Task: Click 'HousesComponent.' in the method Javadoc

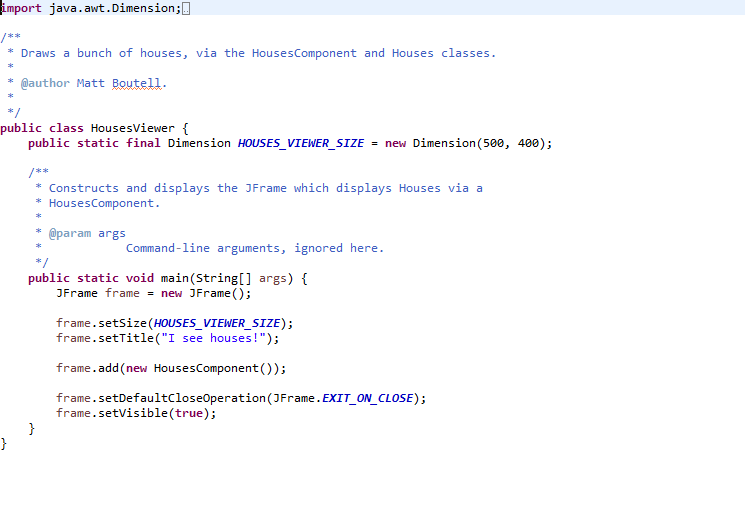Action: [x=105, y=203]
